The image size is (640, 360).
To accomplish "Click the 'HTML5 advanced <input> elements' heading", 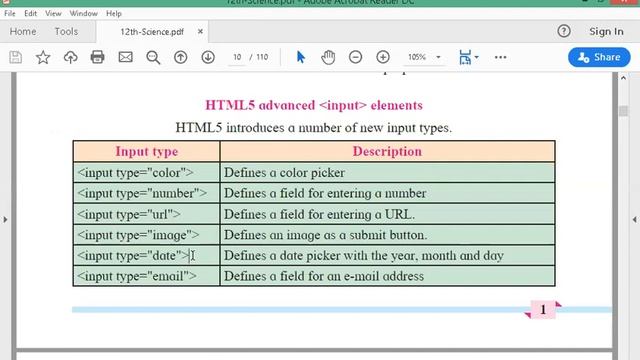I will (314, 105).
